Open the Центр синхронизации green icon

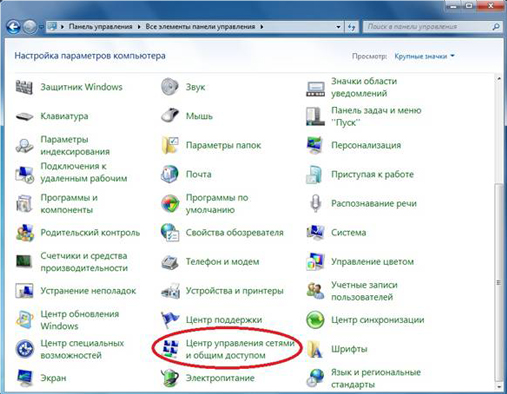(x=315, y=320)
